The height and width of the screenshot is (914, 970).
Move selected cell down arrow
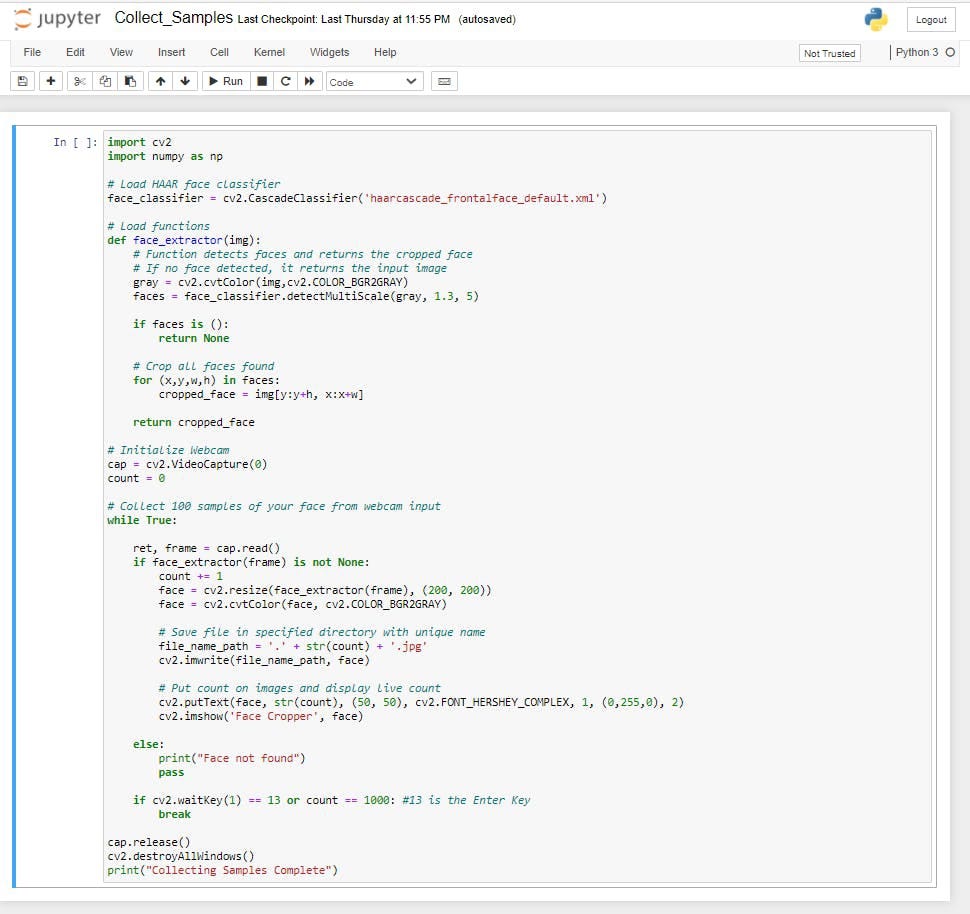tap(185, 81)
